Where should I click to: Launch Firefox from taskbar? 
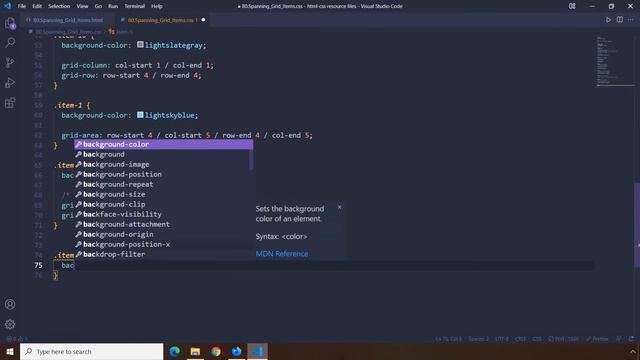pyautogui.click(x=236, y=351)
